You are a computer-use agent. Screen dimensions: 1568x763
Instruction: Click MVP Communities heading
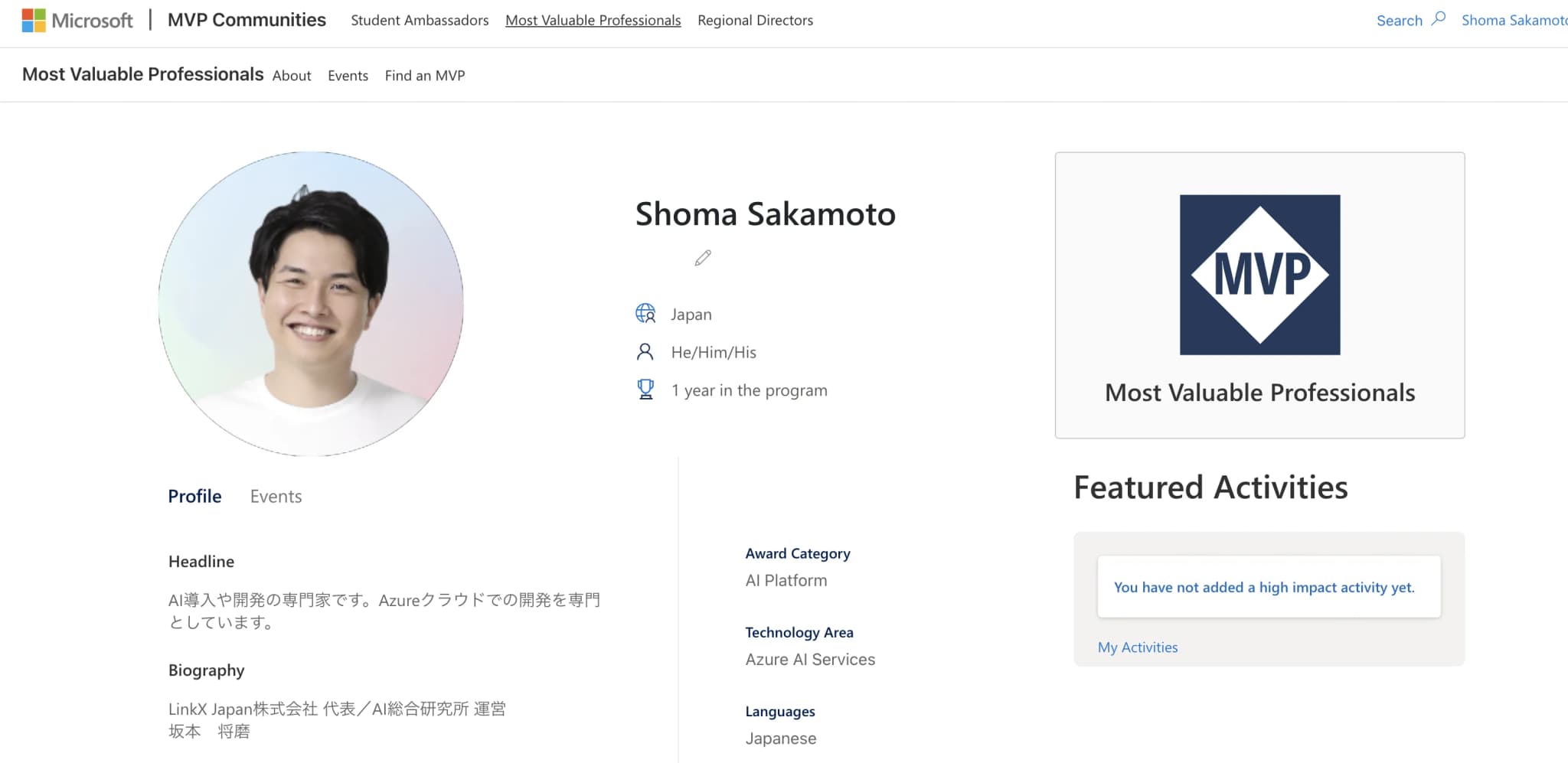[247, 20]
